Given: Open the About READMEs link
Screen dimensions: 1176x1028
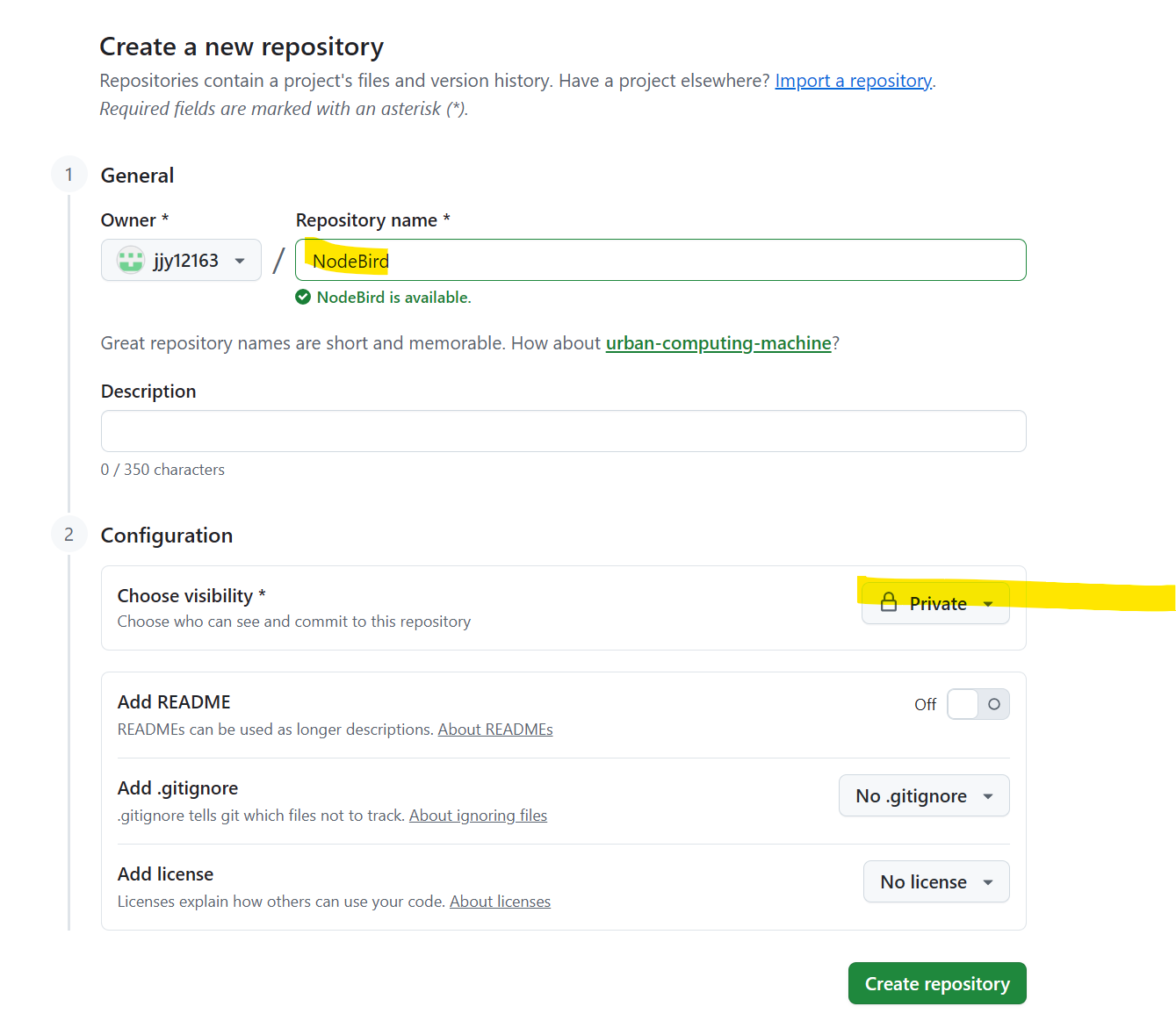Looking at the screenshot, I should tap(495, 730).
